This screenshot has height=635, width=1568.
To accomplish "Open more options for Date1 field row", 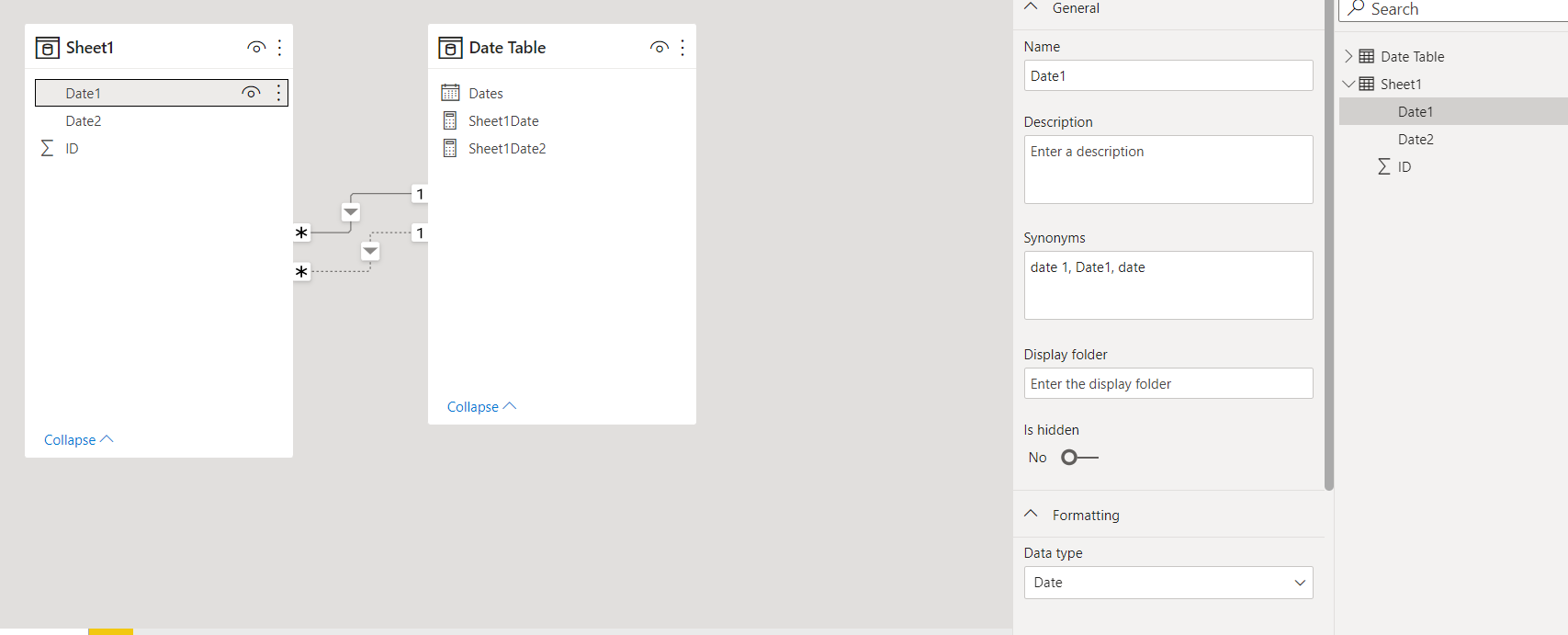I will point(278,93).
